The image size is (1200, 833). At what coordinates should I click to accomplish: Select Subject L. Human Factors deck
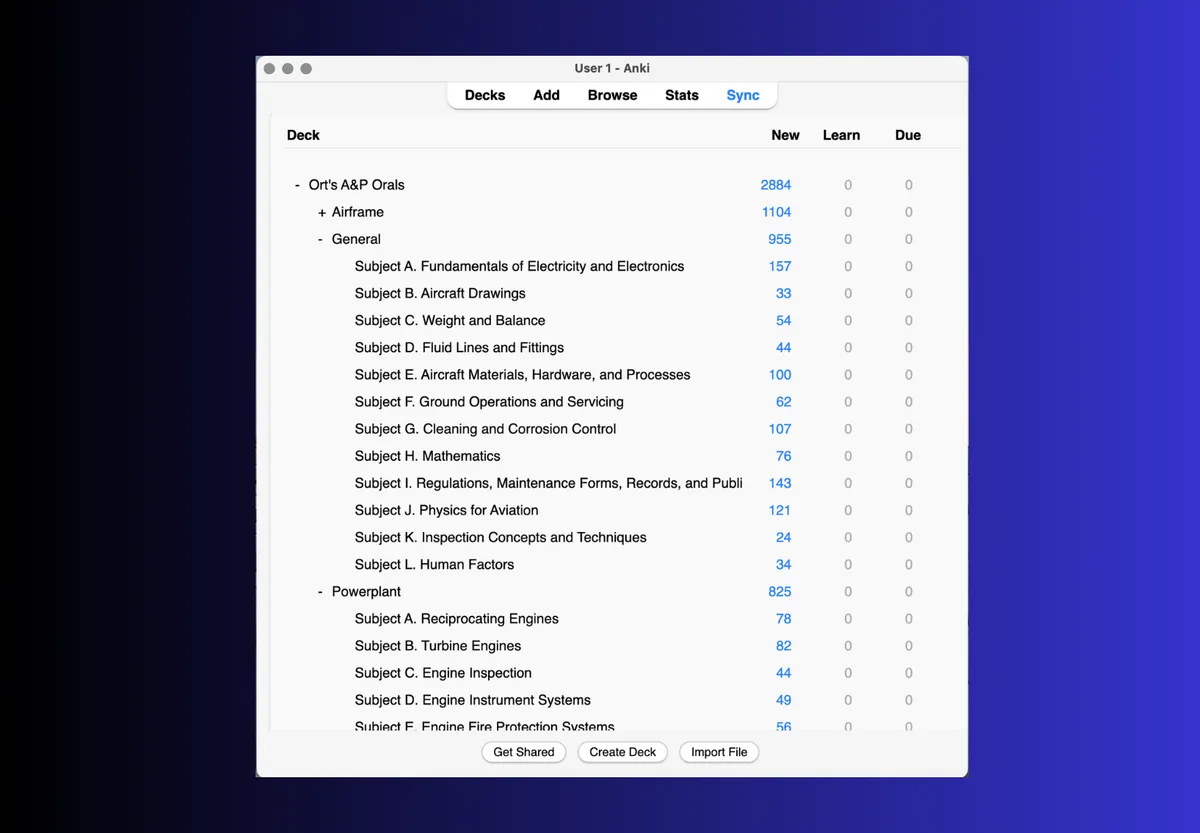[434, 563]
